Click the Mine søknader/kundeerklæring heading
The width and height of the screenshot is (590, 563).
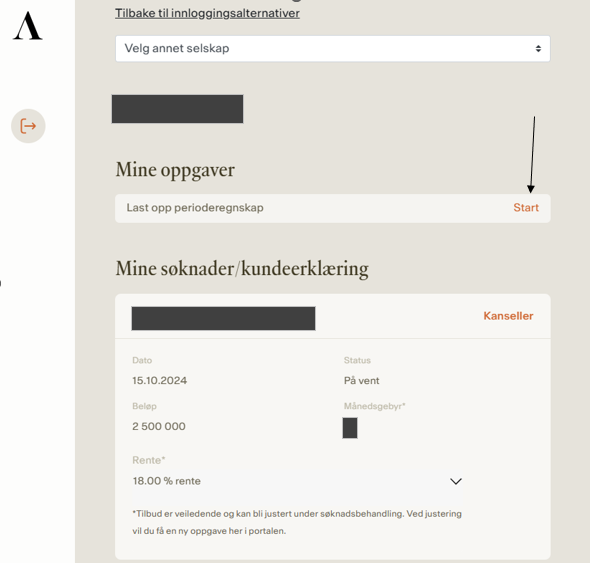click(242, 269)
